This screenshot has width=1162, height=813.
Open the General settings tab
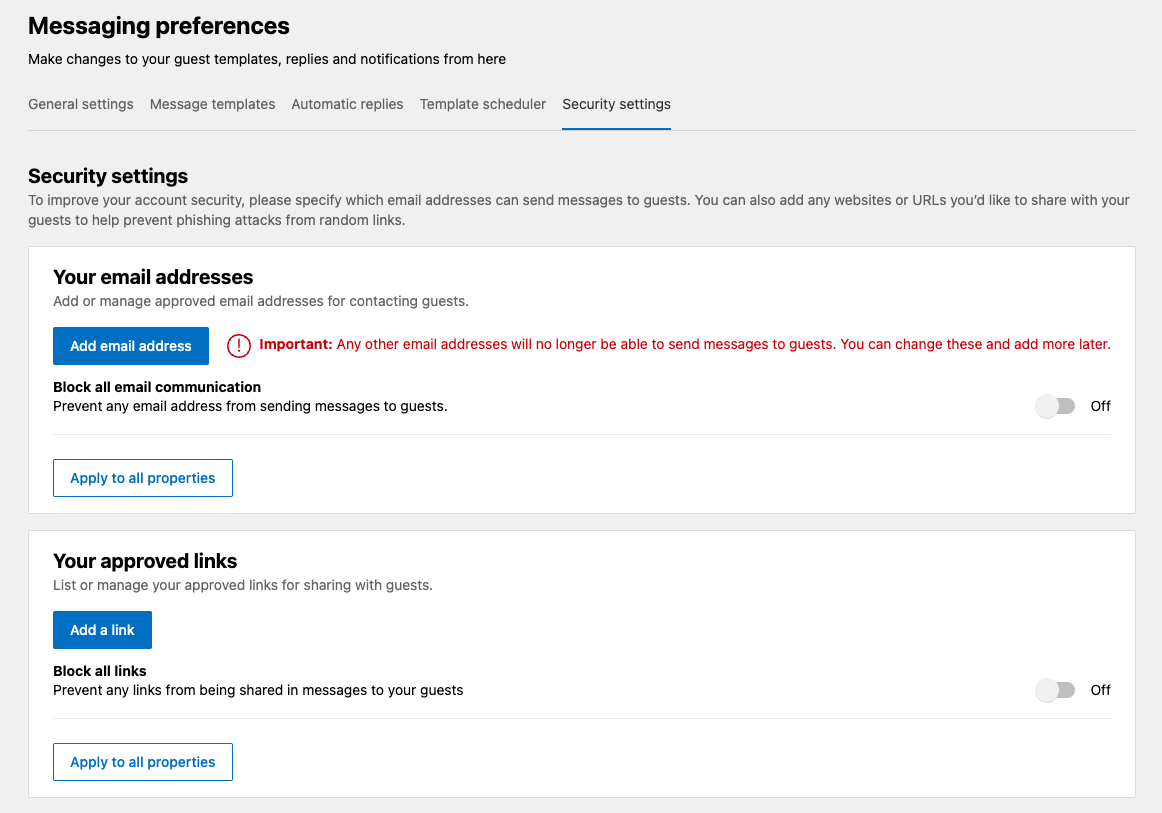click(x=80, y=104)
